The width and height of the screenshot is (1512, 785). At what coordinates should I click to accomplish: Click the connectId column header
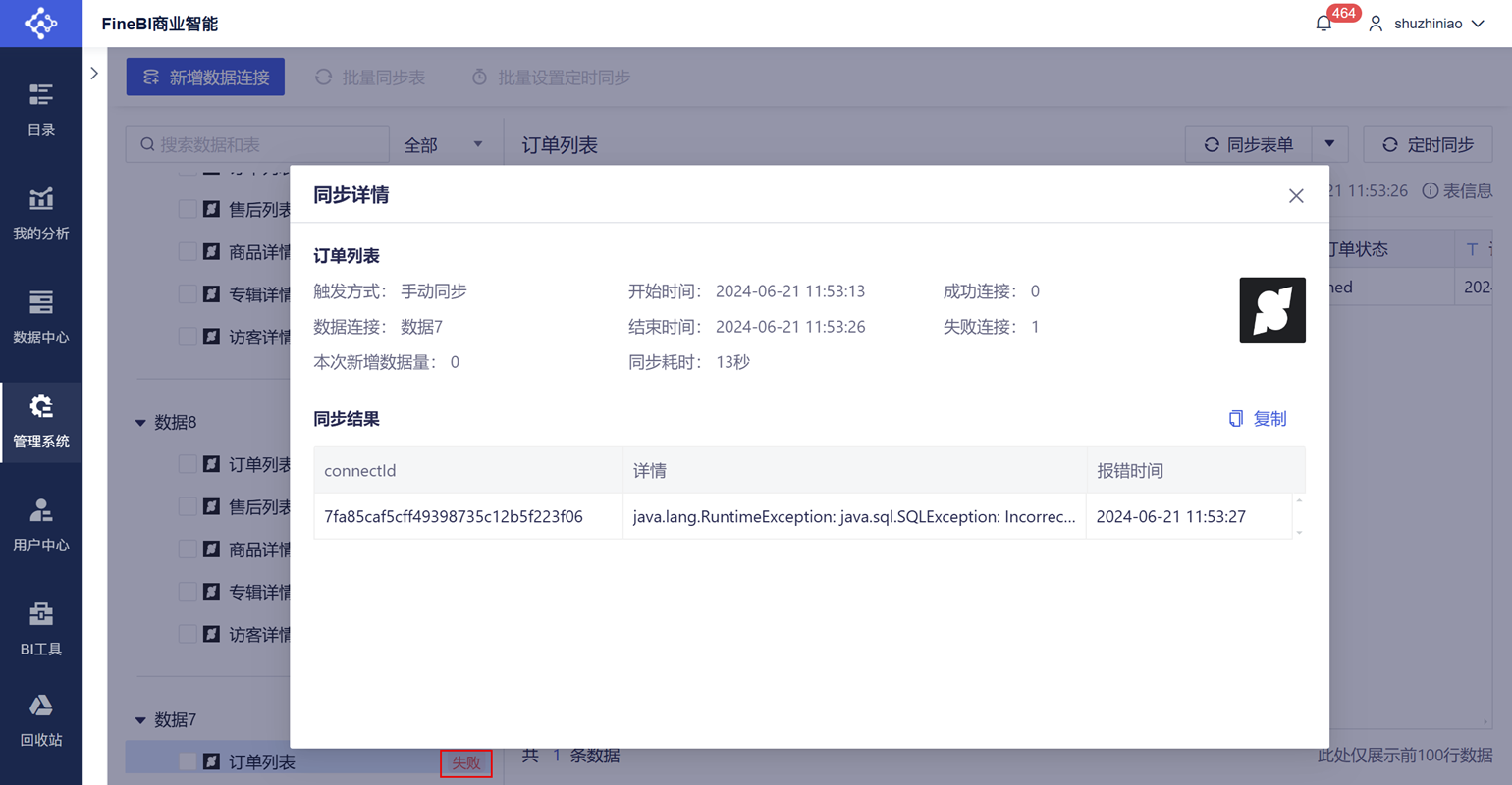(x=468, y=471)
